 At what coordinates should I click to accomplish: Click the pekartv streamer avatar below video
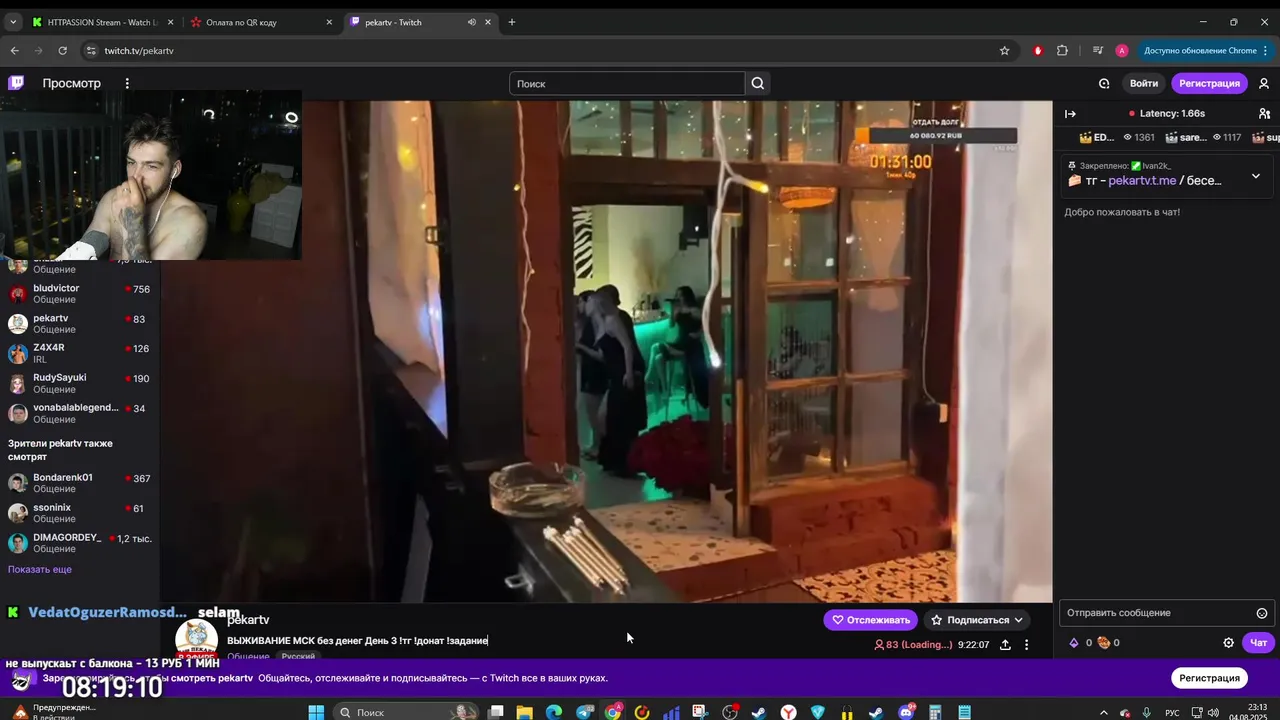(197, 640)
